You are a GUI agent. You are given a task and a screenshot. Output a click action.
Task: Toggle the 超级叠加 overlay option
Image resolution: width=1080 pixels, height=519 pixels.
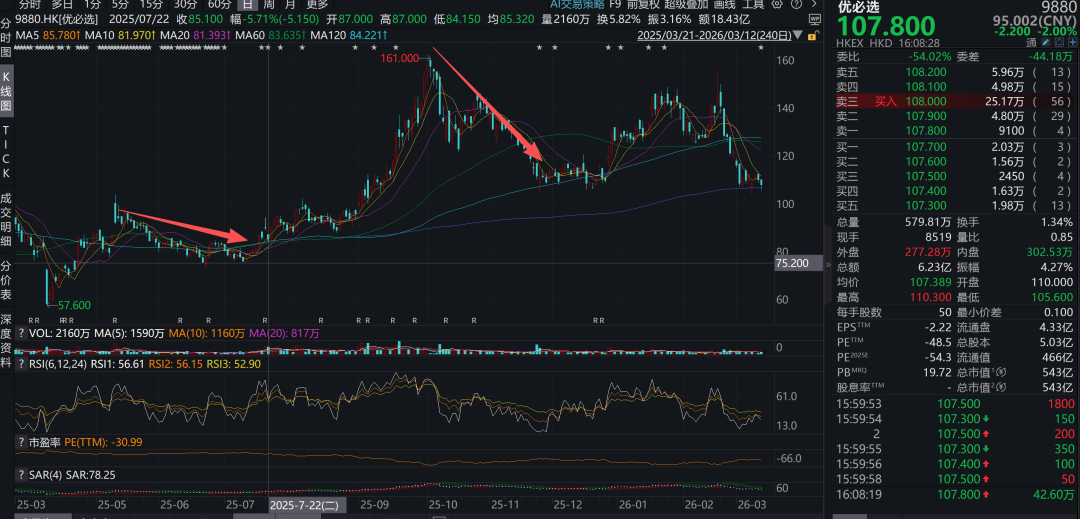coord(687,4)
